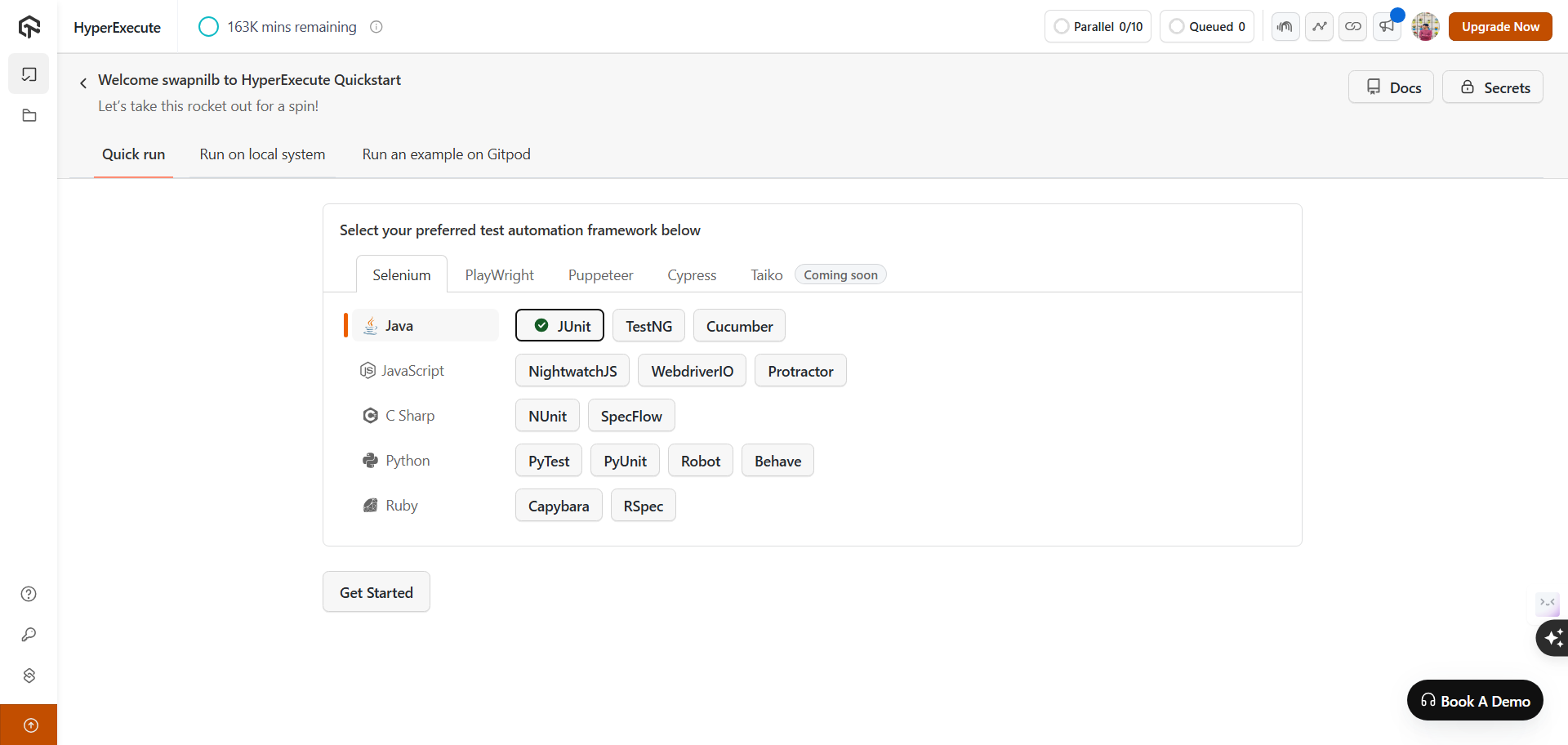The image size is (1568, 745).
Task: Open the Secrets button
Action: click(x=1493, y=87)
